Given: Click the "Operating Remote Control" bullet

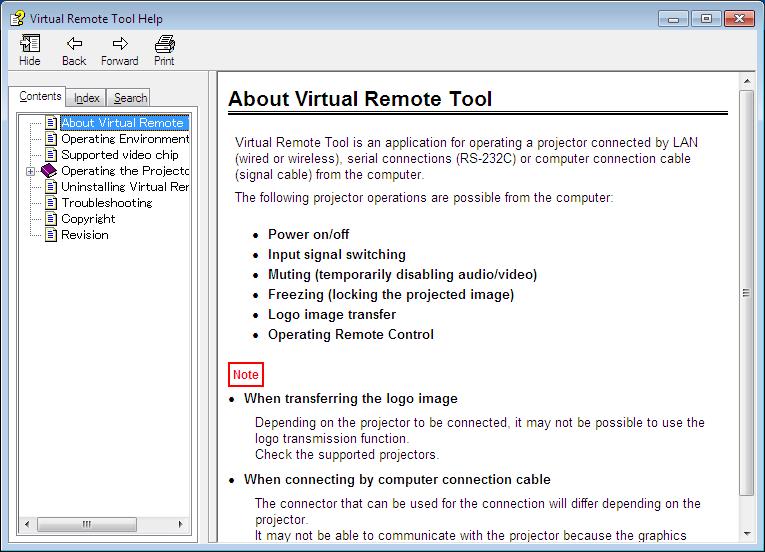Looking at the screenshot, I should click(351, 334).
